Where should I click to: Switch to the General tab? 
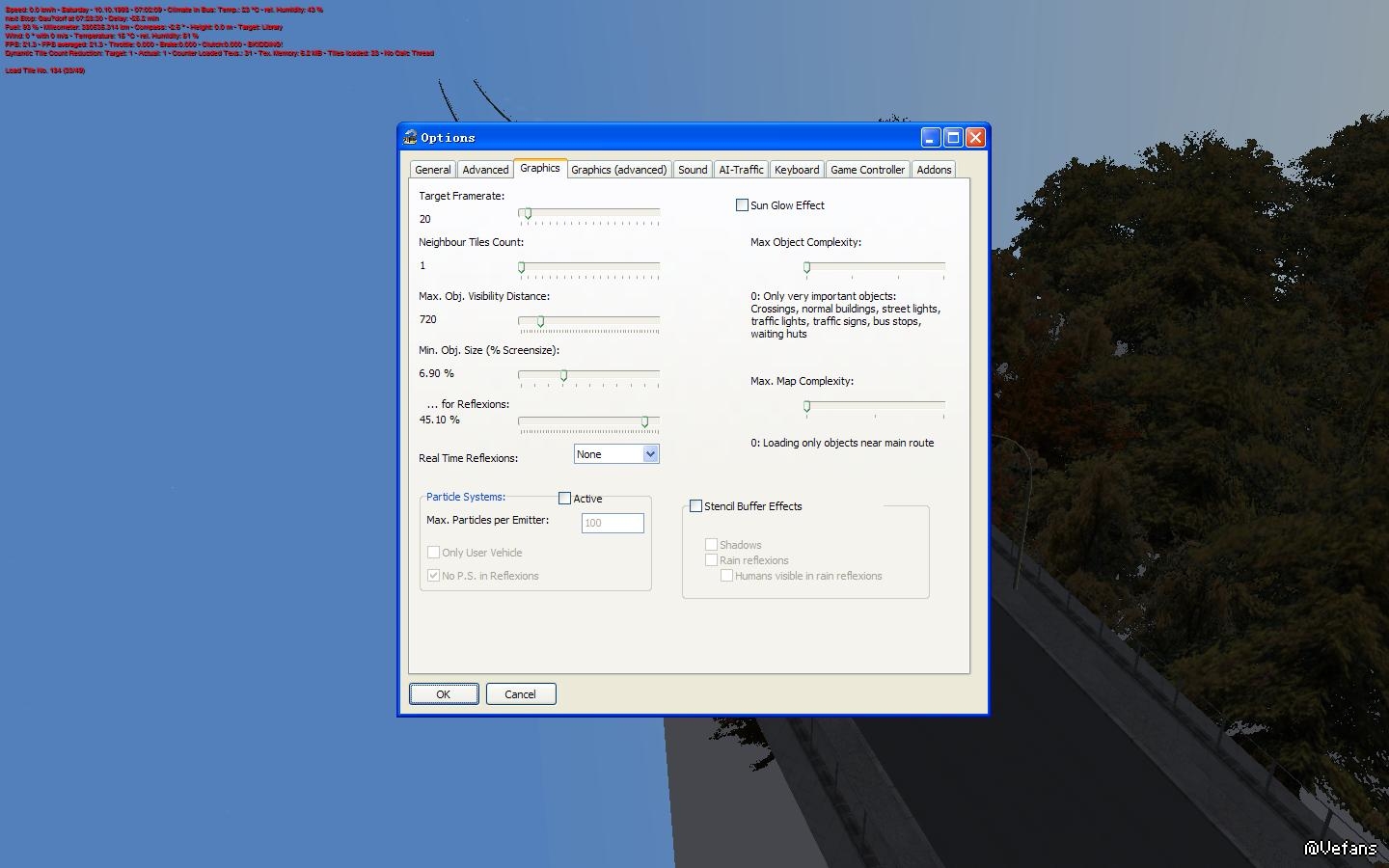[433, 170]
